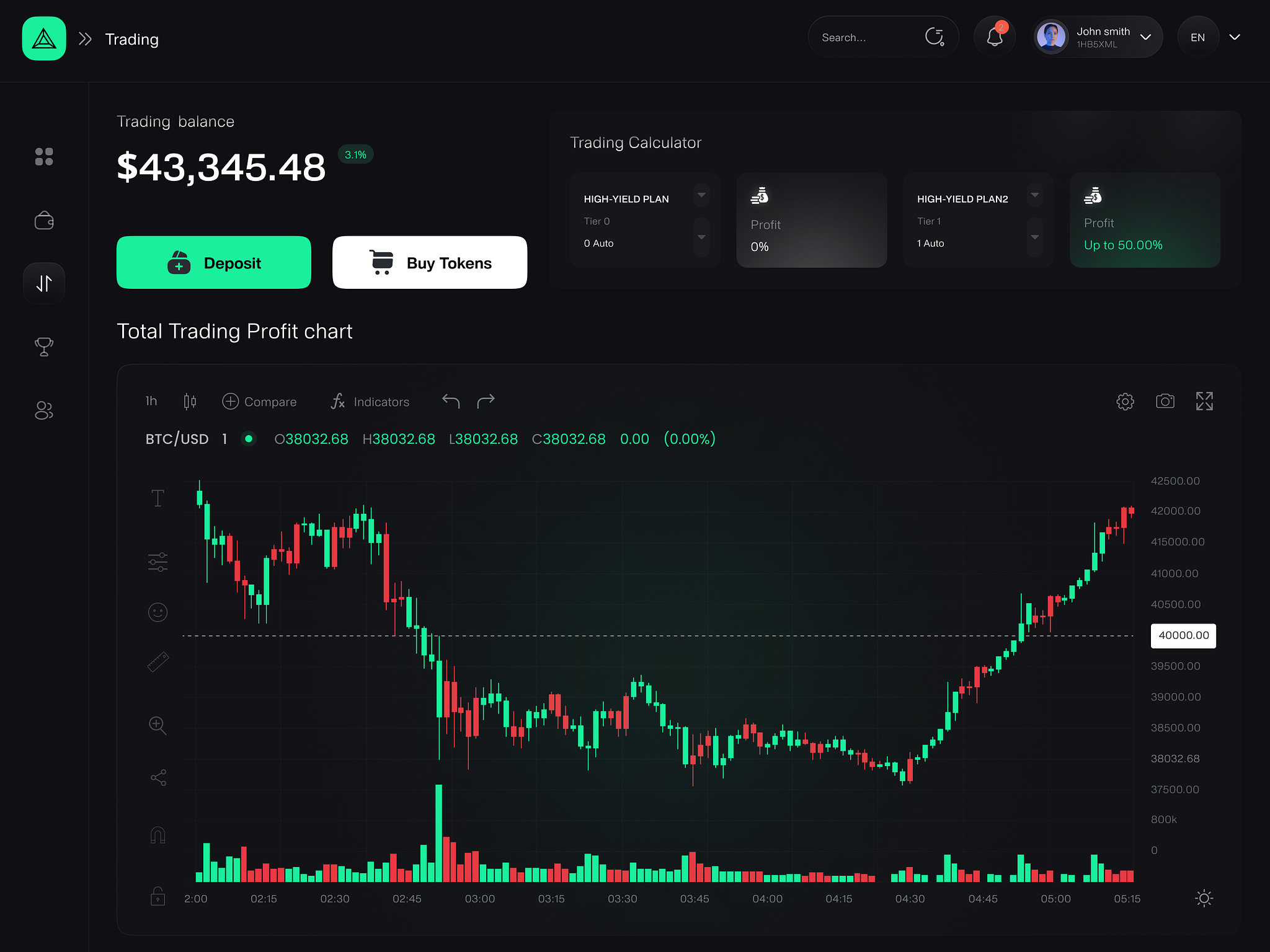The image size is (1270, 952).
Task: Open the Indicators menu
Action: [370, 401]
